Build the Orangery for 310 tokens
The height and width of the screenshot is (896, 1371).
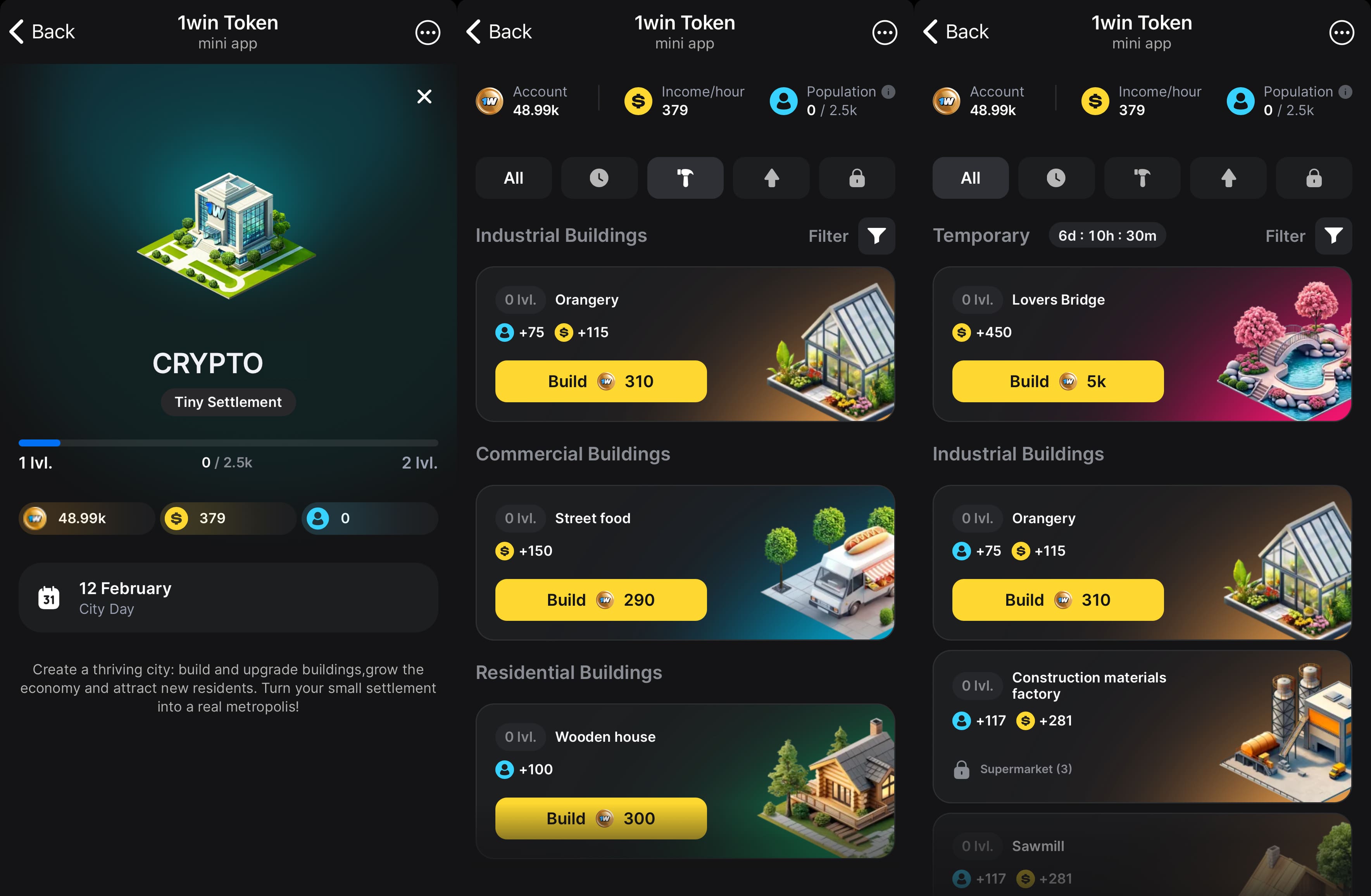[x=601, y=380]
